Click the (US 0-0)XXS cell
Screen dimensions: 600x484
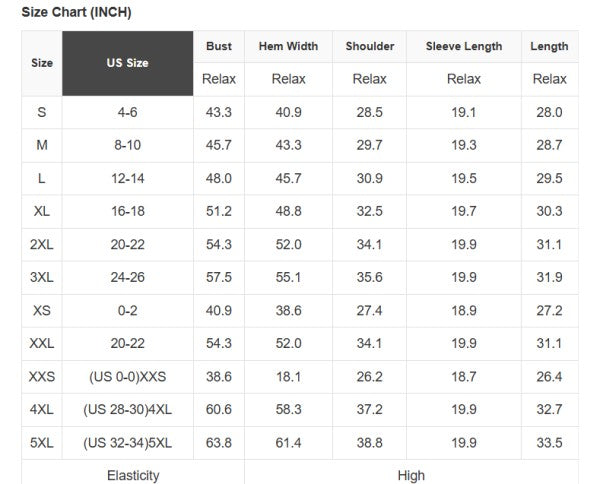click(127, 377)
